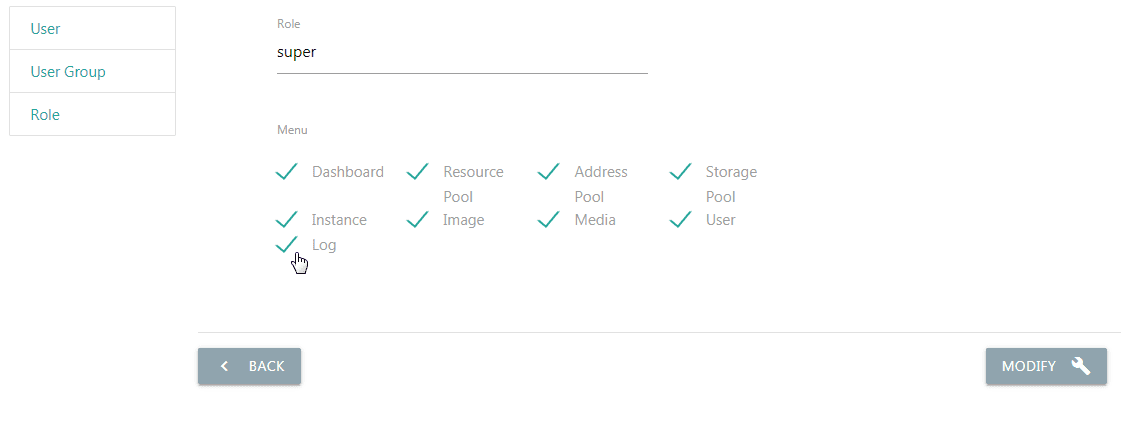The width and height of the screenshot is (1127, 421).
Task: Toggle the Resource Pool checkmark
Action: (418, 172)
